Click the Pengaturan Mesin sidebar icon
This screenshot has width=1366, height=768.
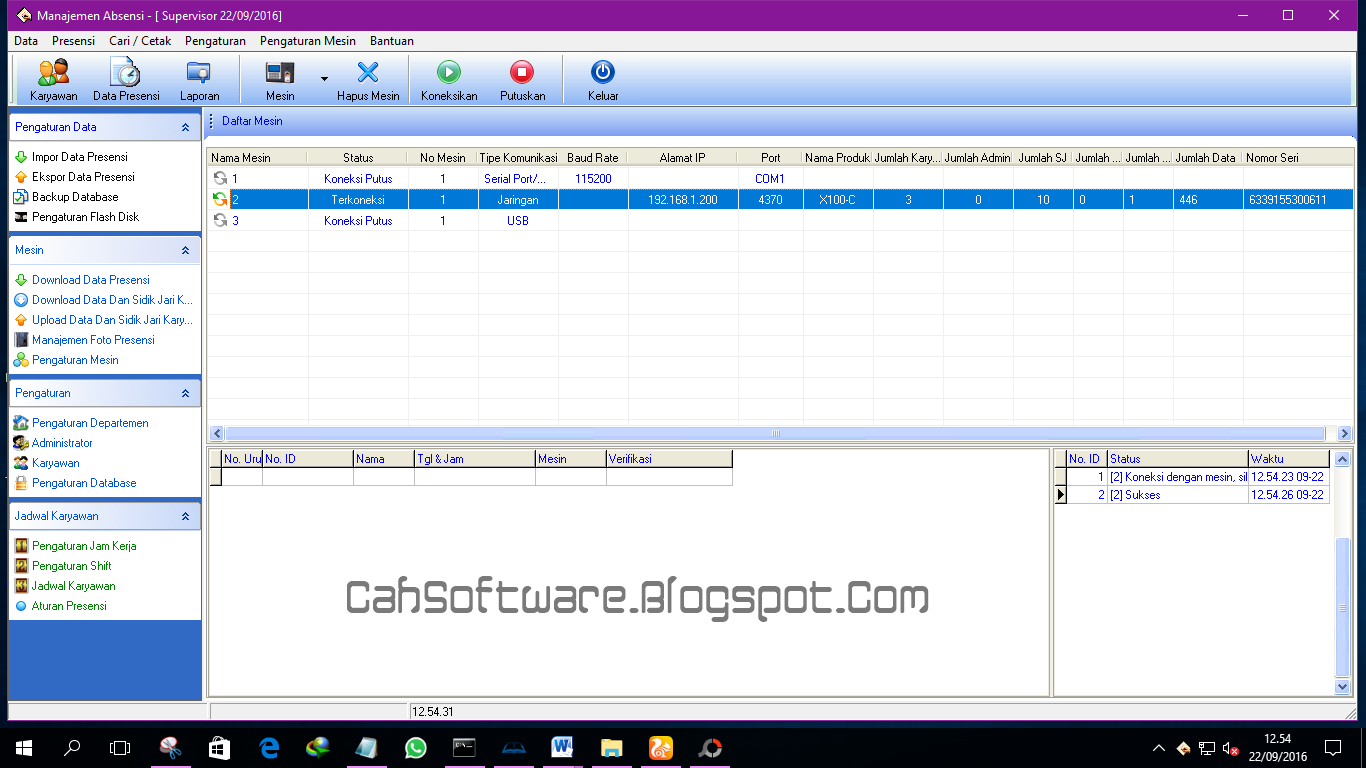[21, 360]
